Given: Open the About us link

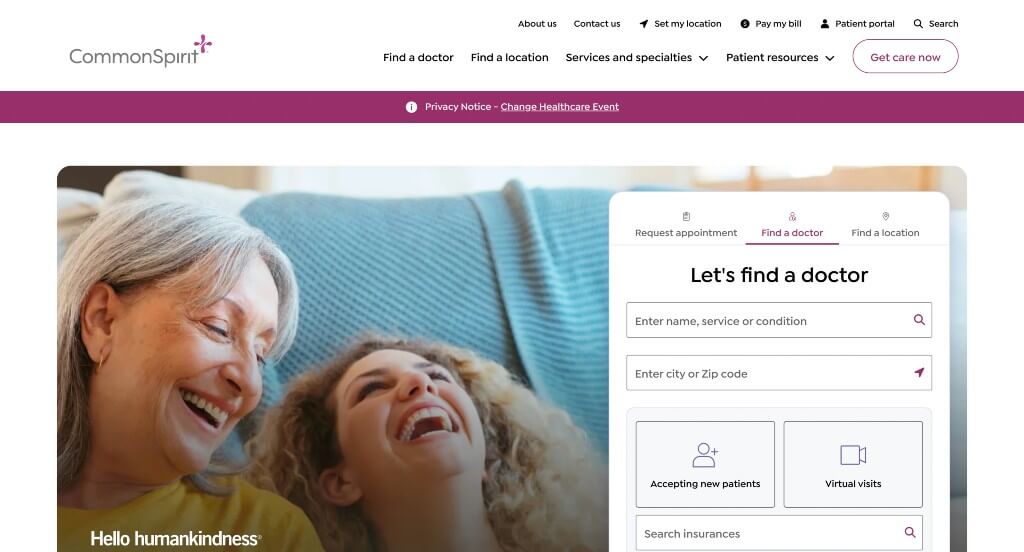Looking at the screenshot, I should (x=537, y=24).
